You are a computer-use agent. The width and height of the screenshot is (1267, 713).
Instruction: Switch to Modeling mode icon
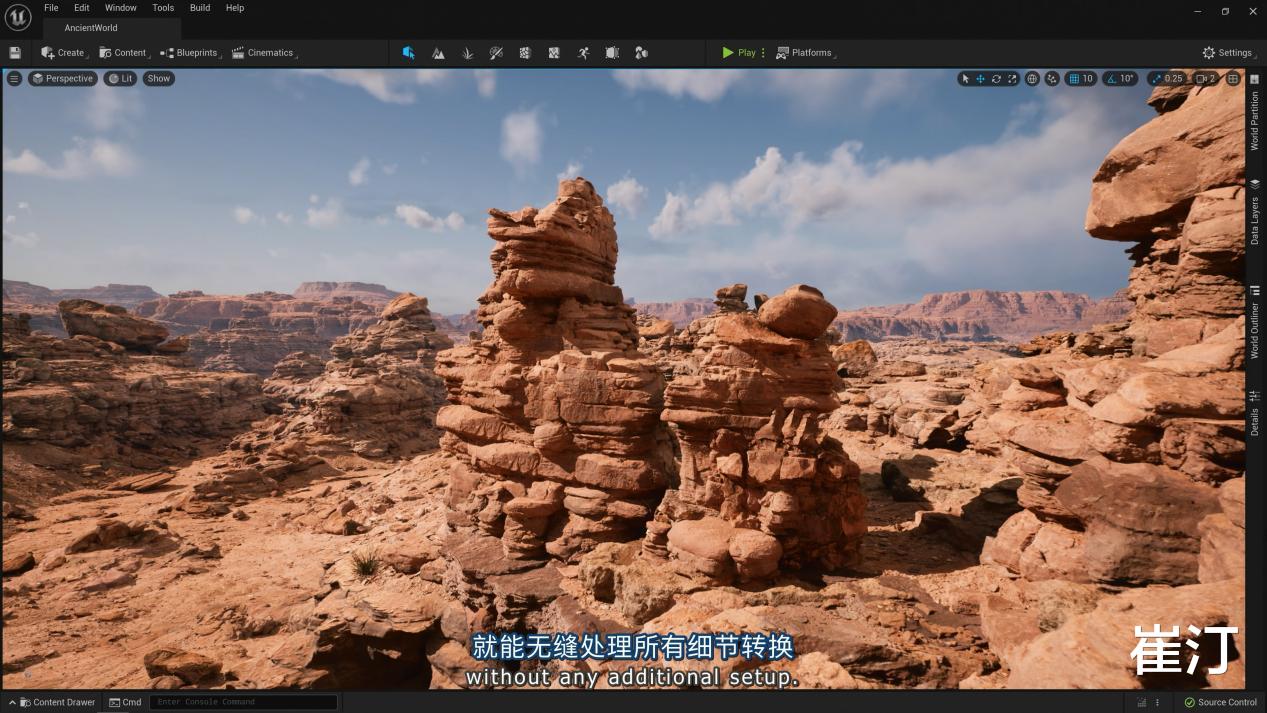(525, 53)
